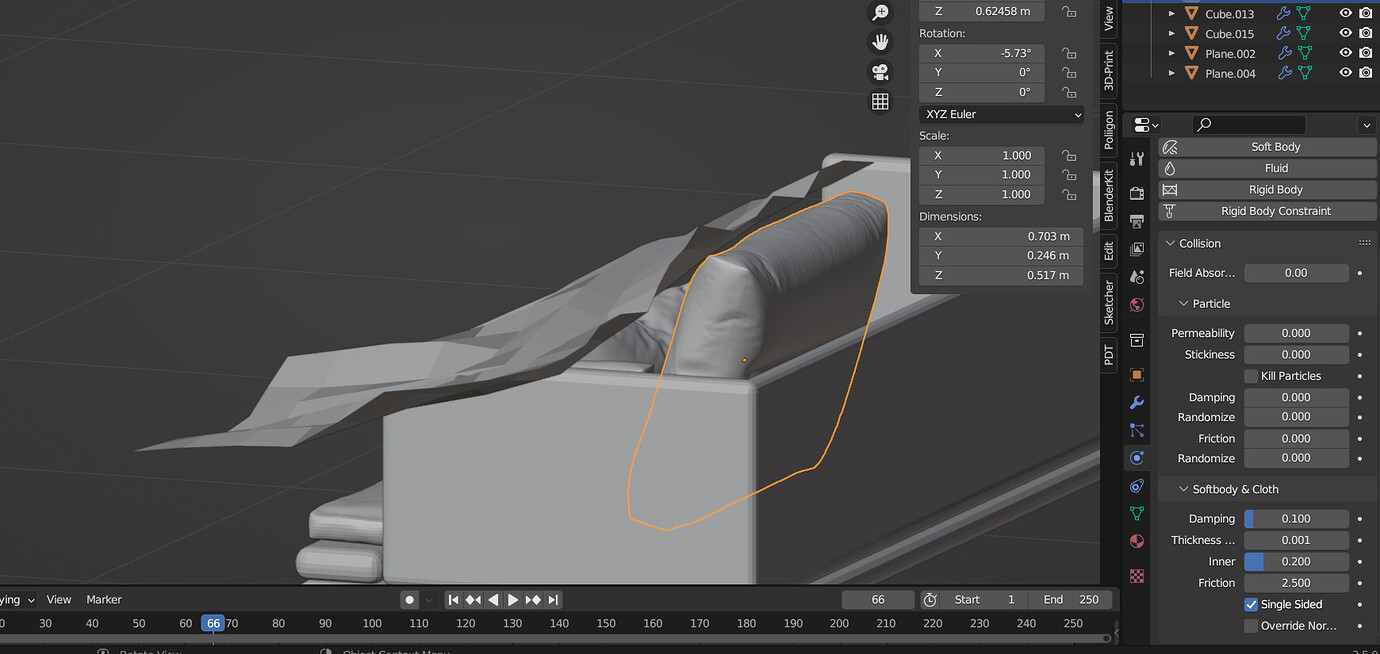Open the Texture properties checker icon

[x=1136, y=576]
